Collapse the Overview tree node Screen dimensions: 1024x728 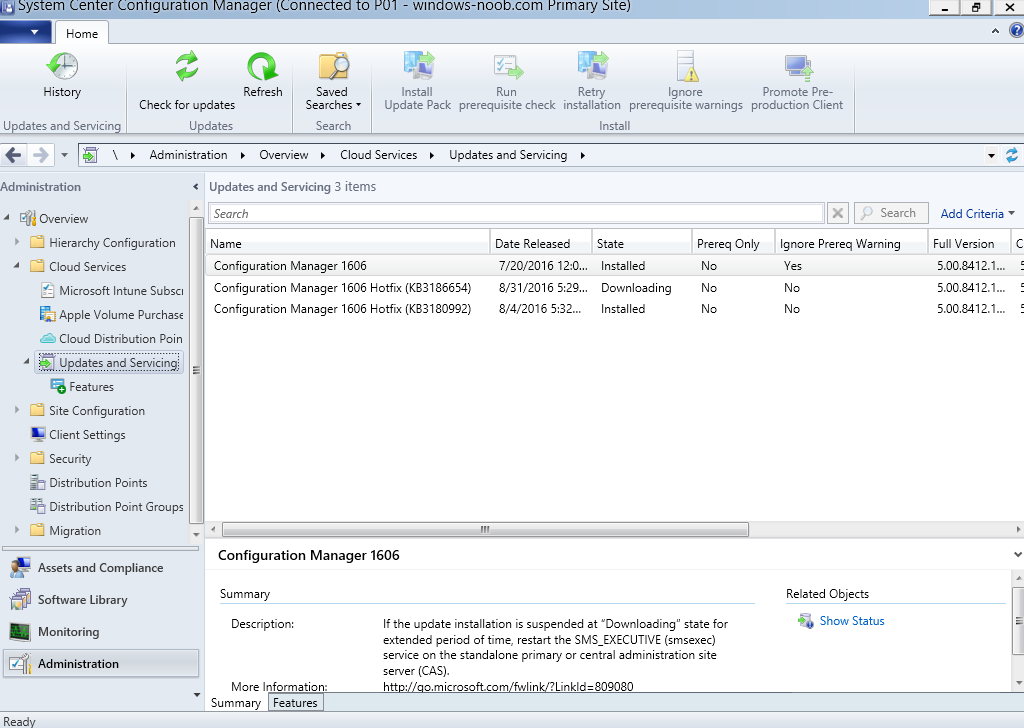[x=7, y=217]
